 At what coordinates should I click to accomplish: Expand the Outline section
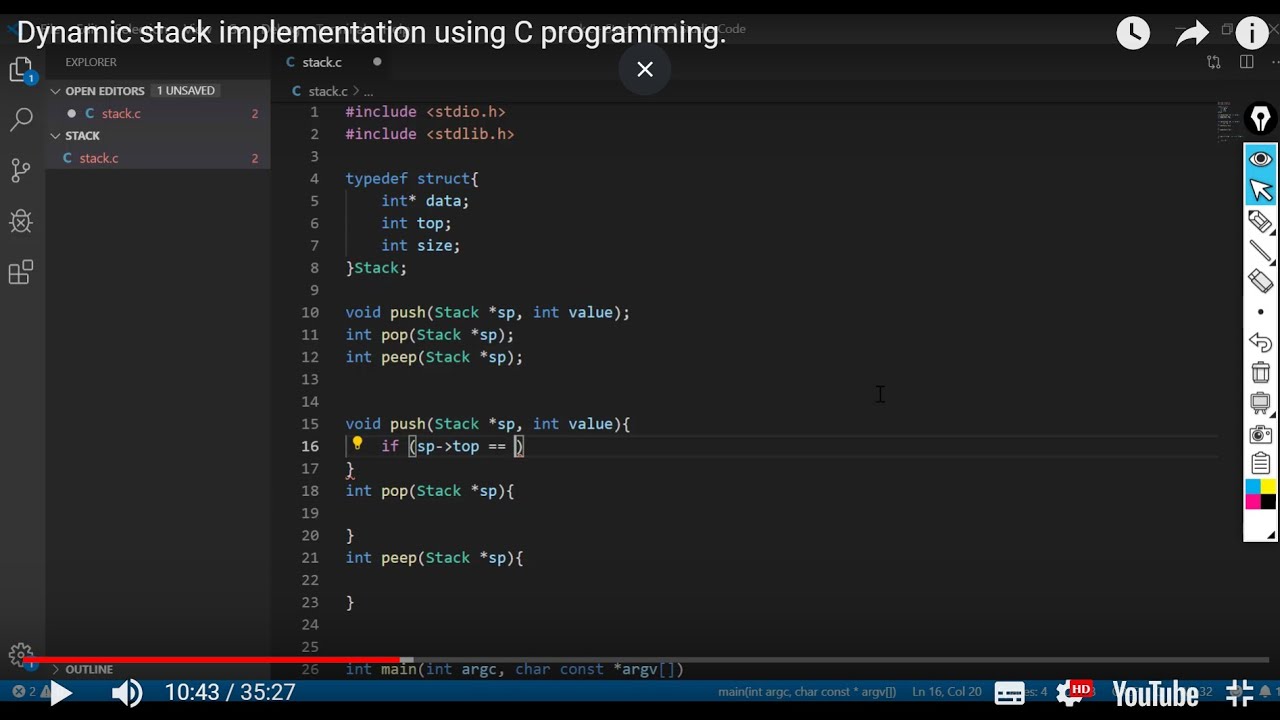89,669
